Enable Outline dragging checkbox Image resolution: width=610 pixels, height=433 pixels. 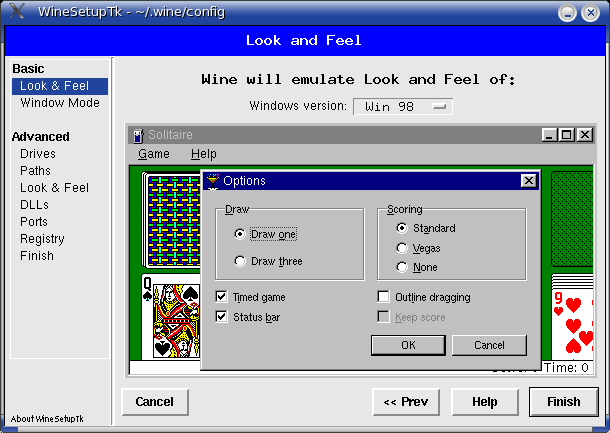(x=384, y=297)
